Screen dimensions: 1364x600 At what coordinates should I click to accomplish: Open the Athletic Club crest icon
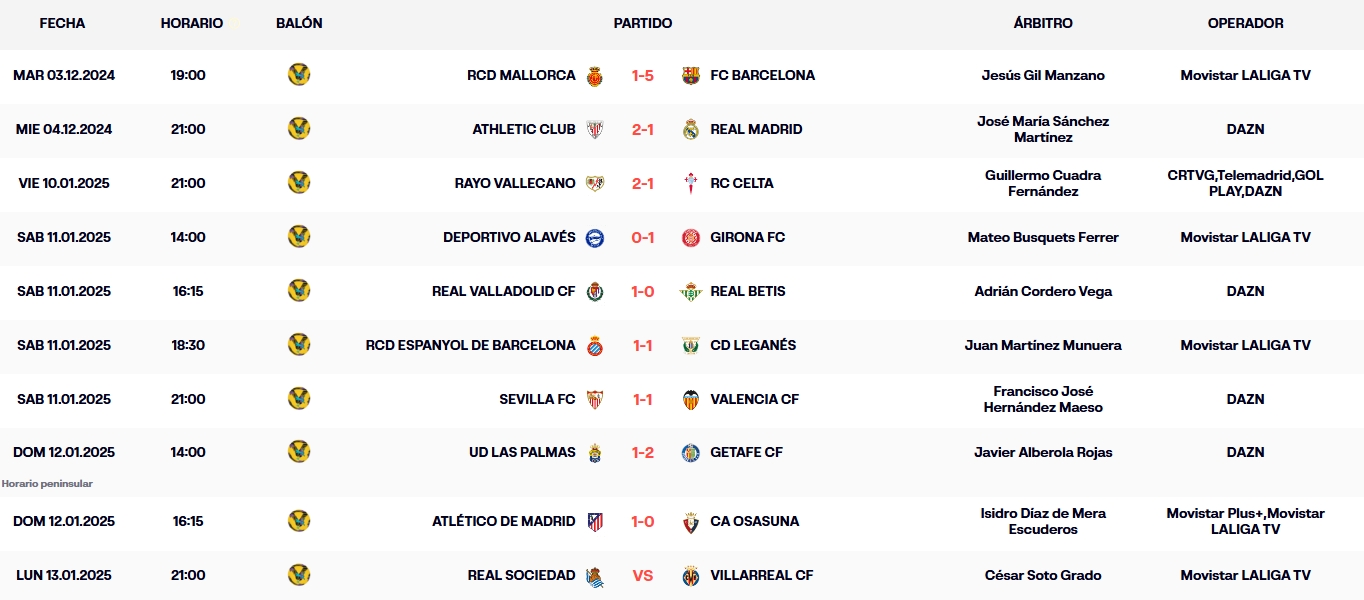point(595,129)
